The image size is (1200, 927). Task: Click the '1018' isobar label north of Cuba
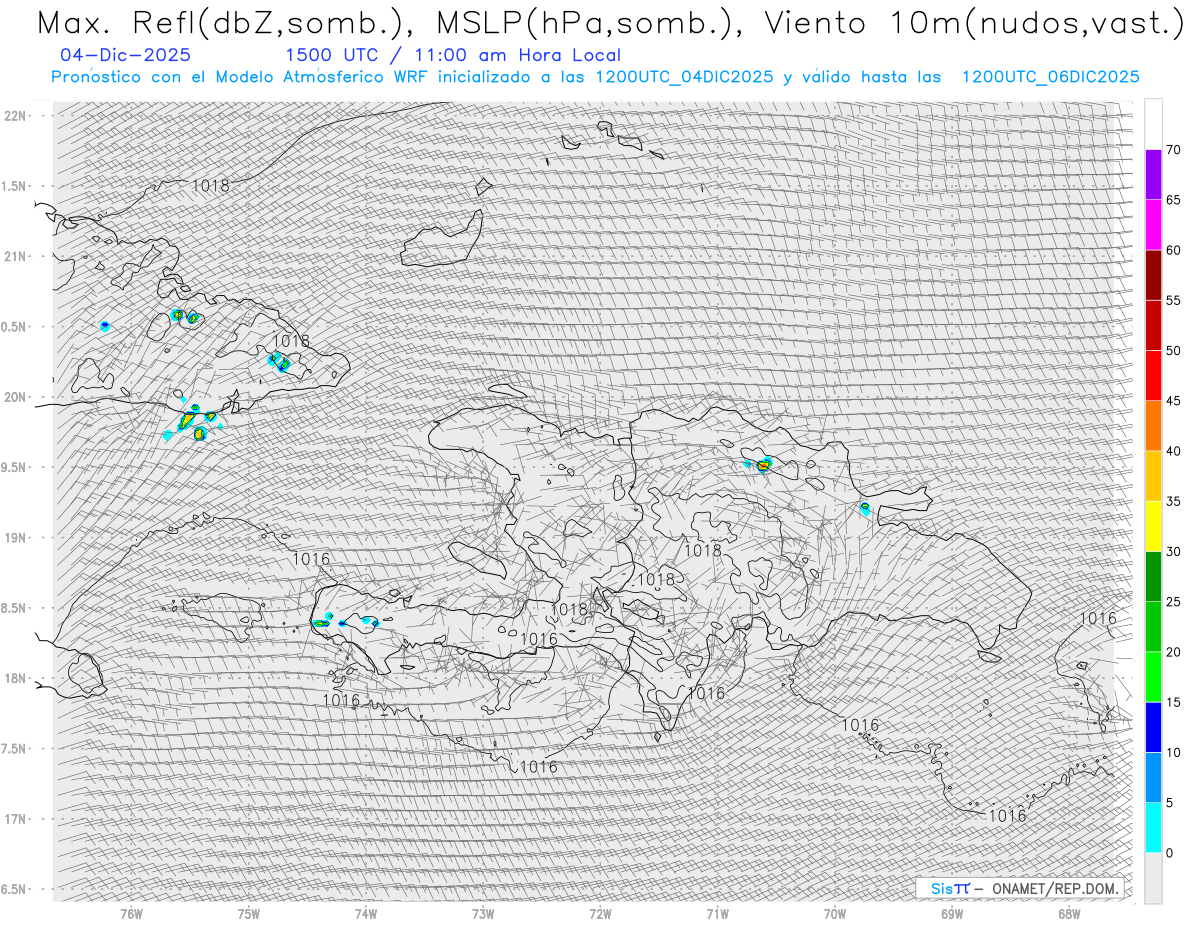click(x=211, y=185)
